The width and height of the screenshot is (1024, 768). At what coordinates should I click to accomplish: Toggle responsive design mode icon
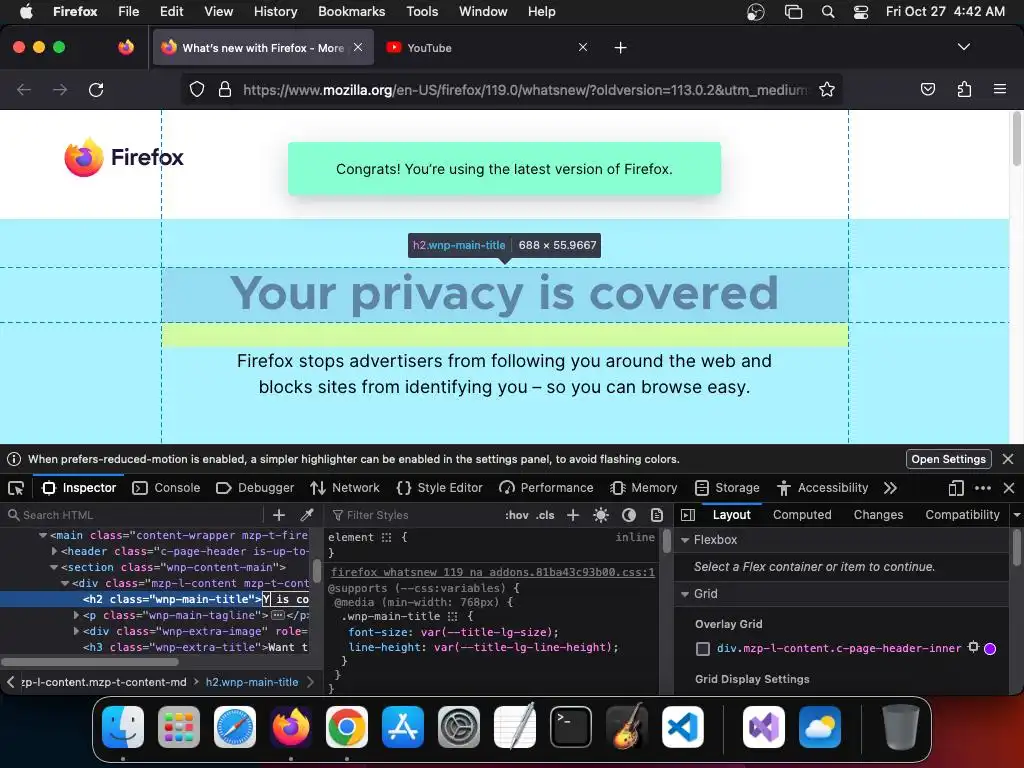[x=956, y=488]
